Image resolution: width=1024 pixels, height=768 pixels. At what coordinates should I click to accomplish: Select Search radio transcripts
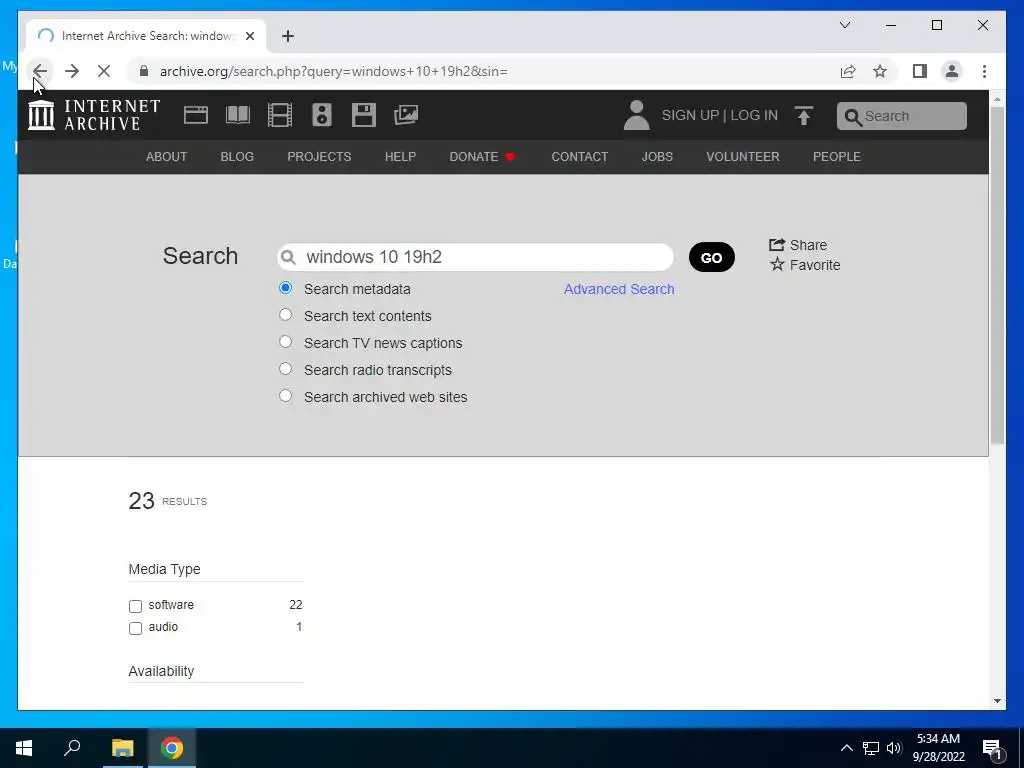click(285, 368)
